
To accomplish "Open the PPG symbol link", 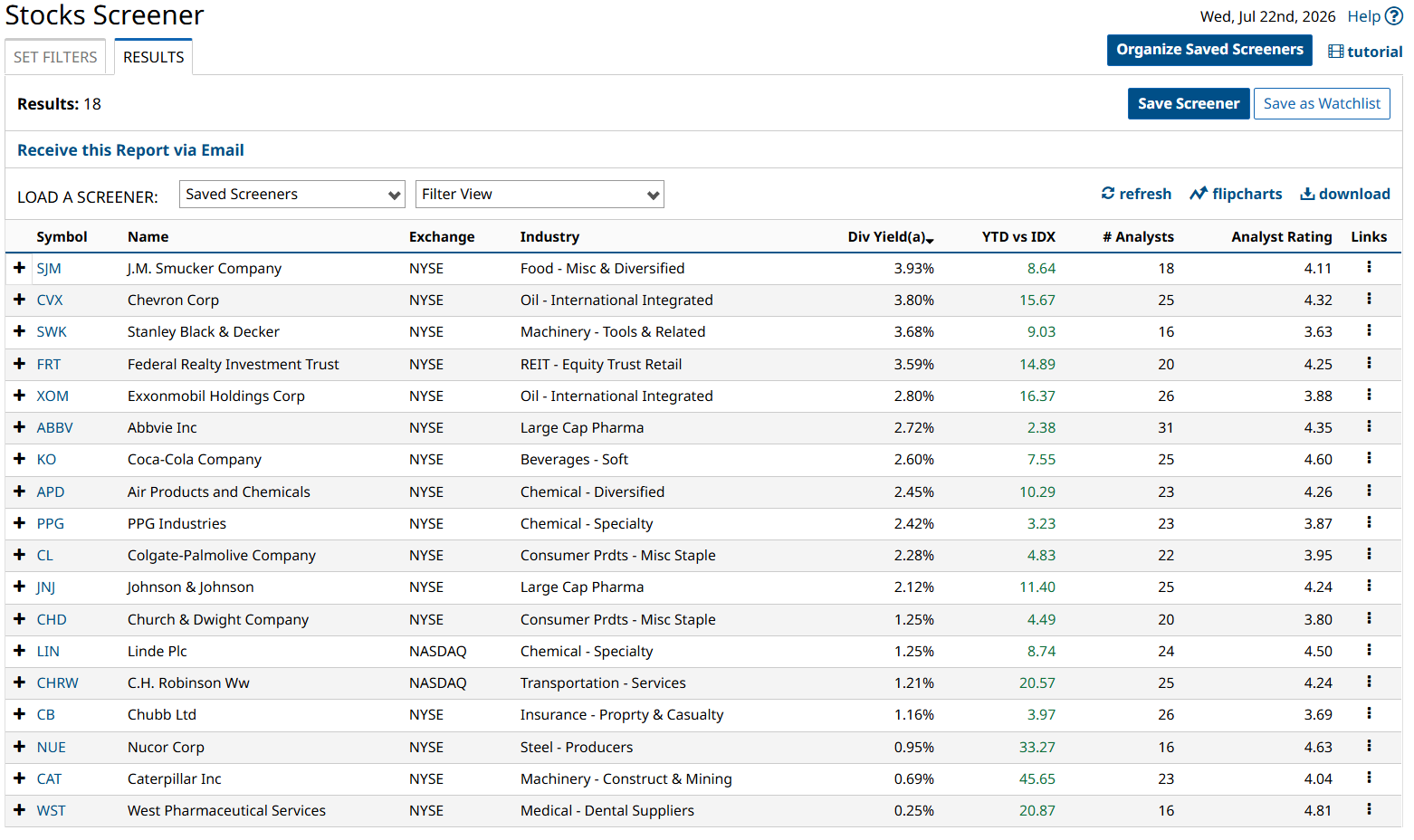I will [50, 524].
